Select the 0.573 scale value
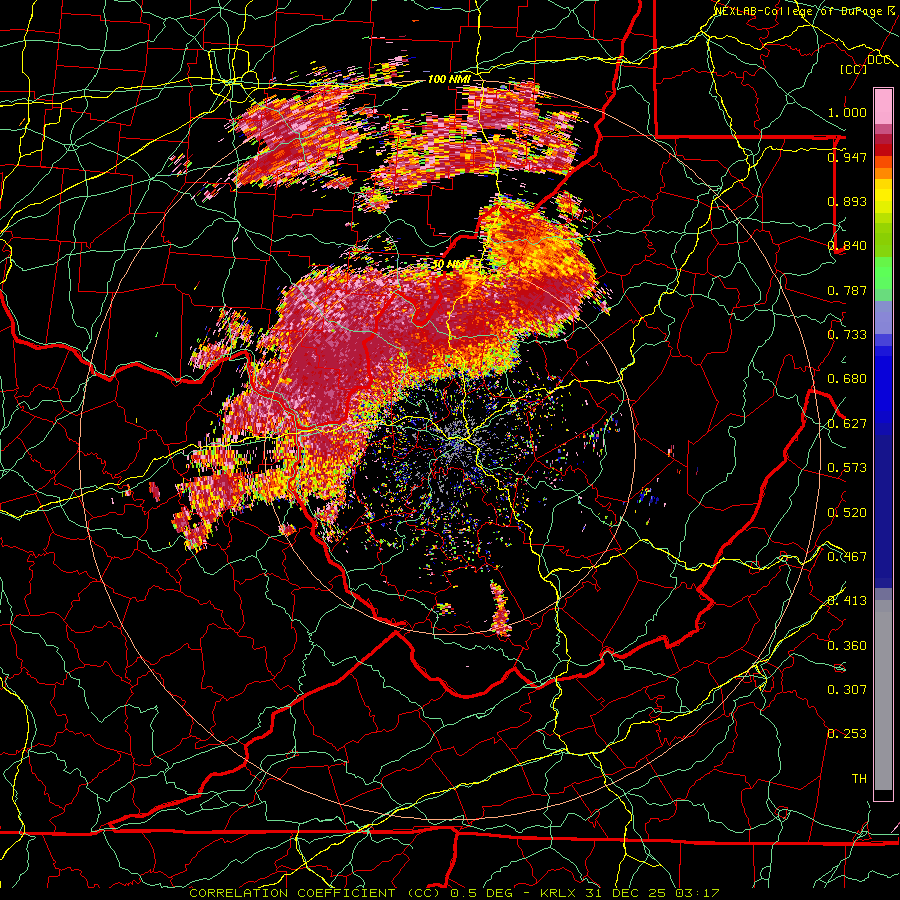The image size is (900, 900). 847,468
